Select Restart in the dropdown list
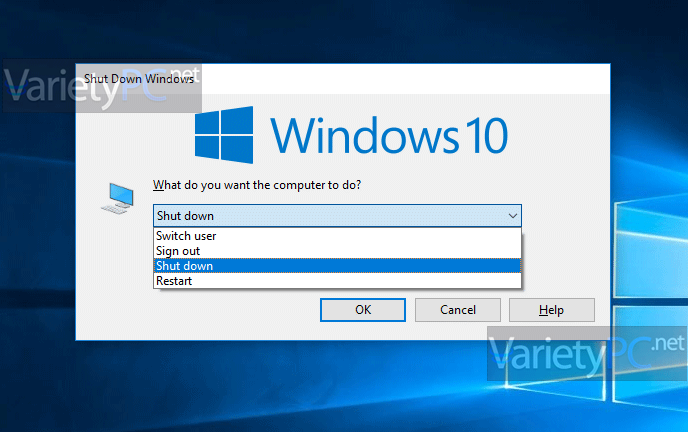 point(337,281)
